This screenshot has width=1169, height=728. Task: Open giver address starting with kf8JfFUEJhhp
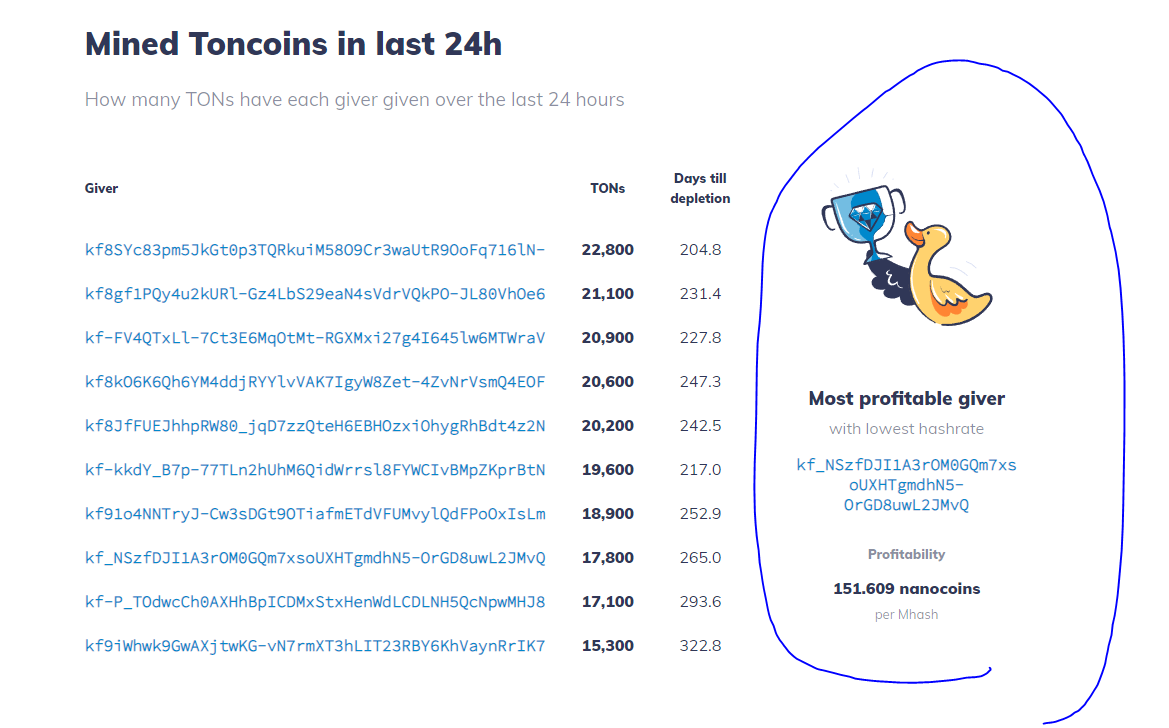pos(315,426)
